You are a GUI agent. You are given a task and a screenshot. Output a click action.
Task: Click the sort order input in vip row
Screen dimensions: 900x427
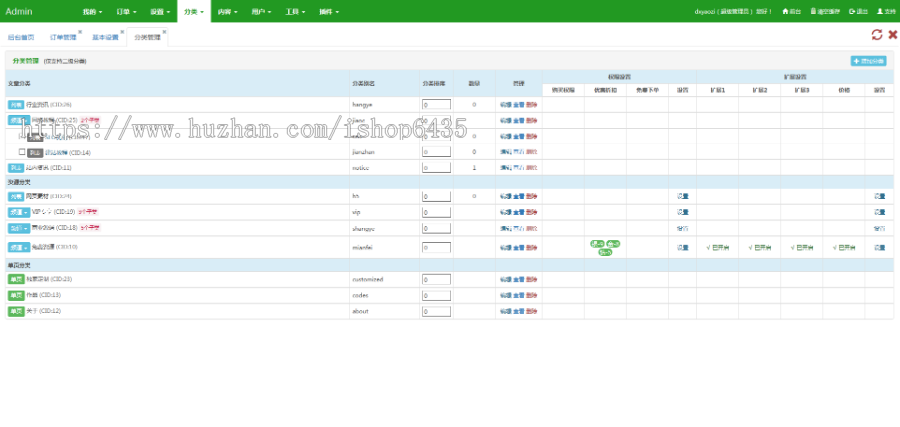436,212
